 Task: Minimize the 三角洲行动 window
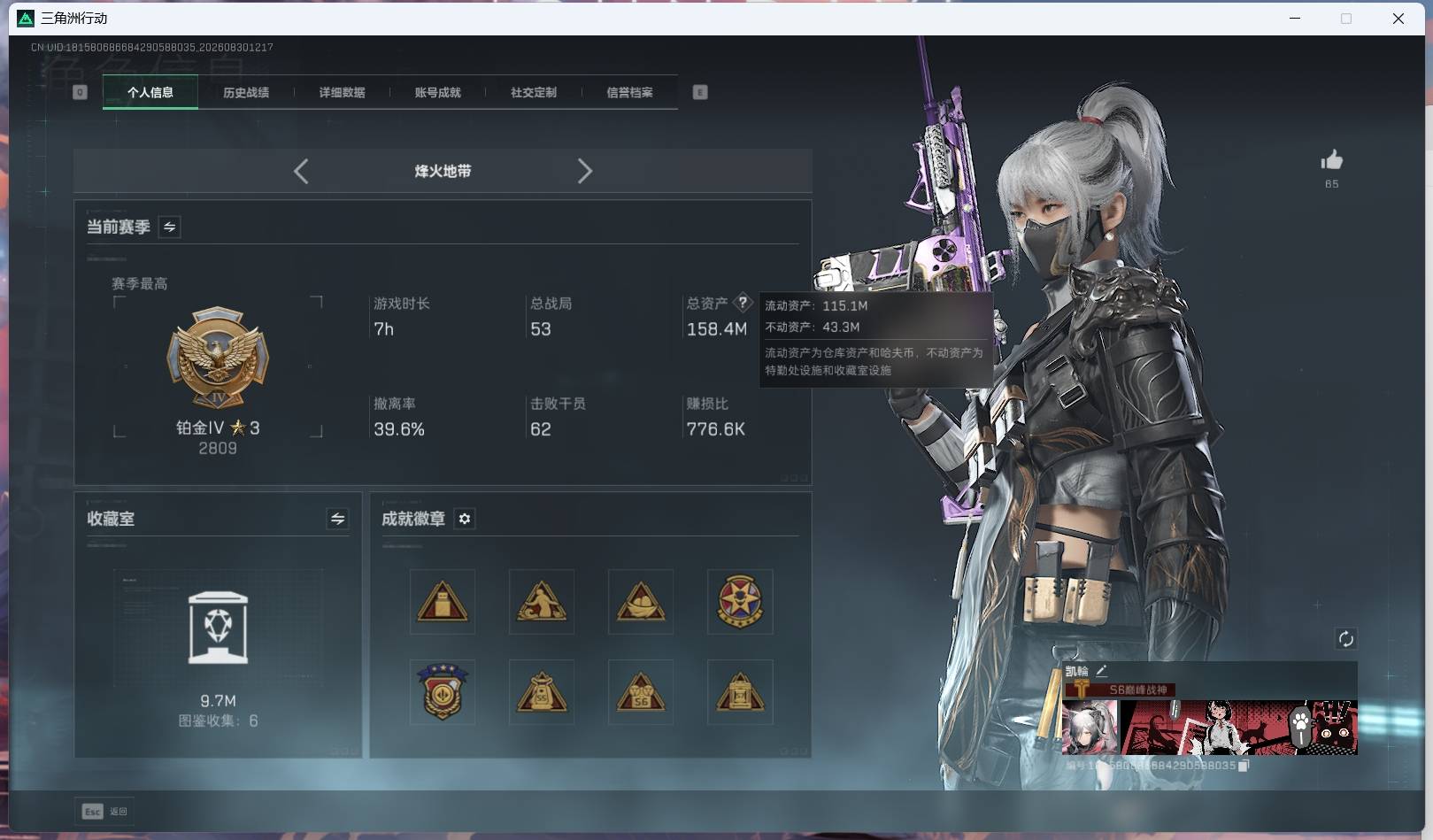click(x=1295, y=18)
